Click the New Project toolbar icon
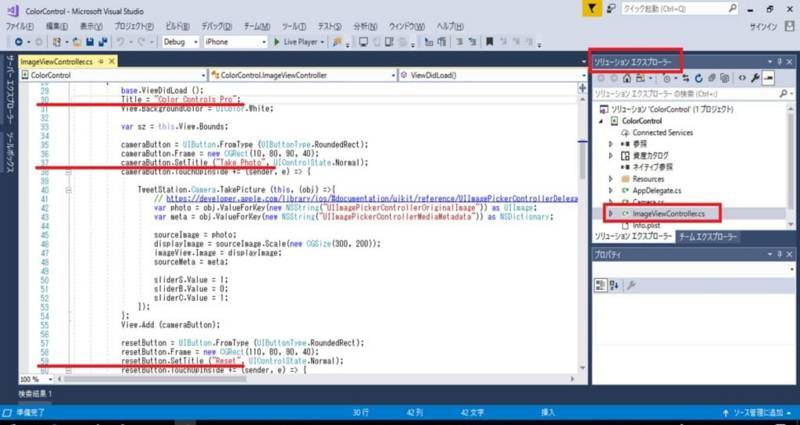This screenshot has width=800, height=425. (x=57, y=42)
